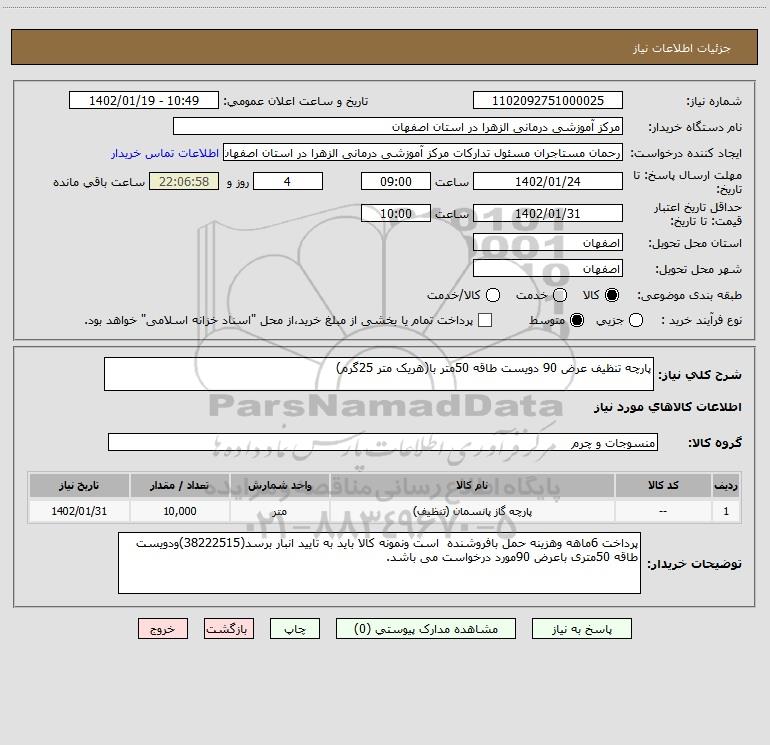Click the توضیحات خریدار notes text area
The height and width of the screenshot is (745, 770).
pos(379,563)
